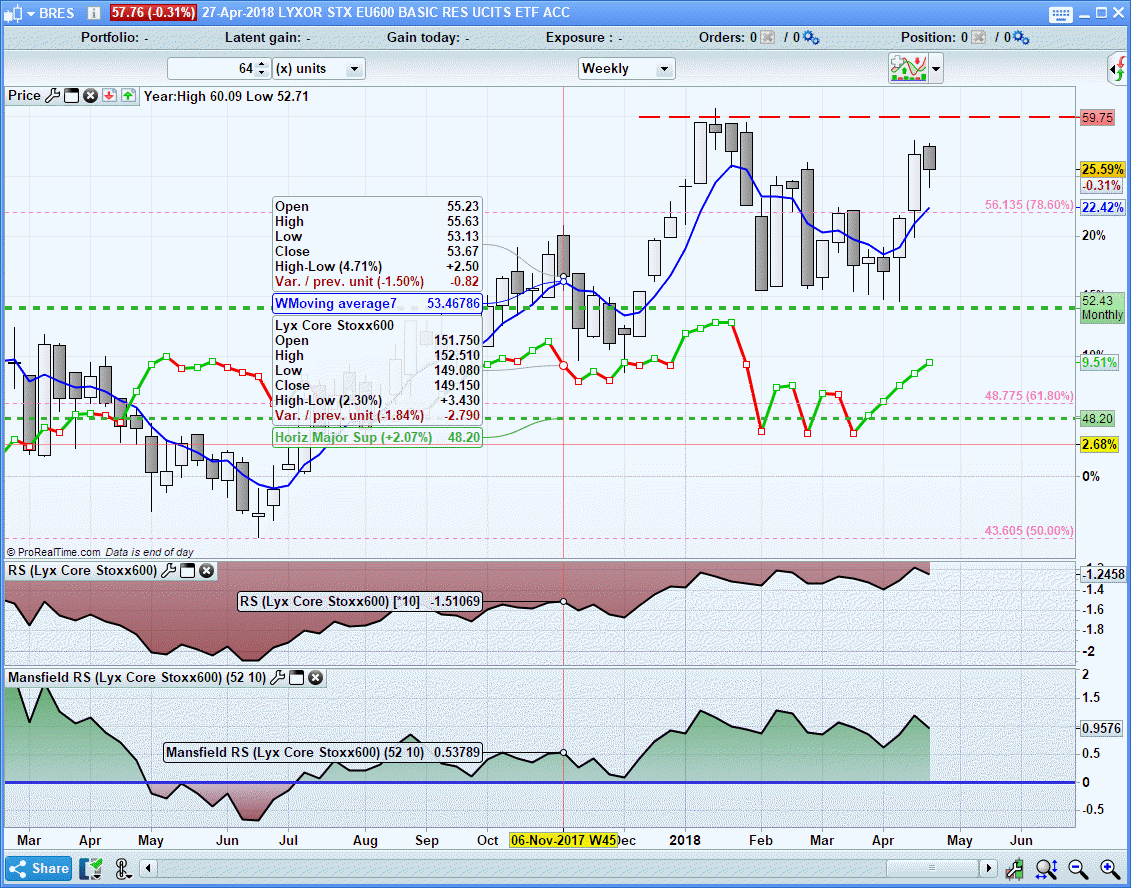Open Price panel wrench settings
Viewport: 1131px width, 888px height.
tap(53, 96)
